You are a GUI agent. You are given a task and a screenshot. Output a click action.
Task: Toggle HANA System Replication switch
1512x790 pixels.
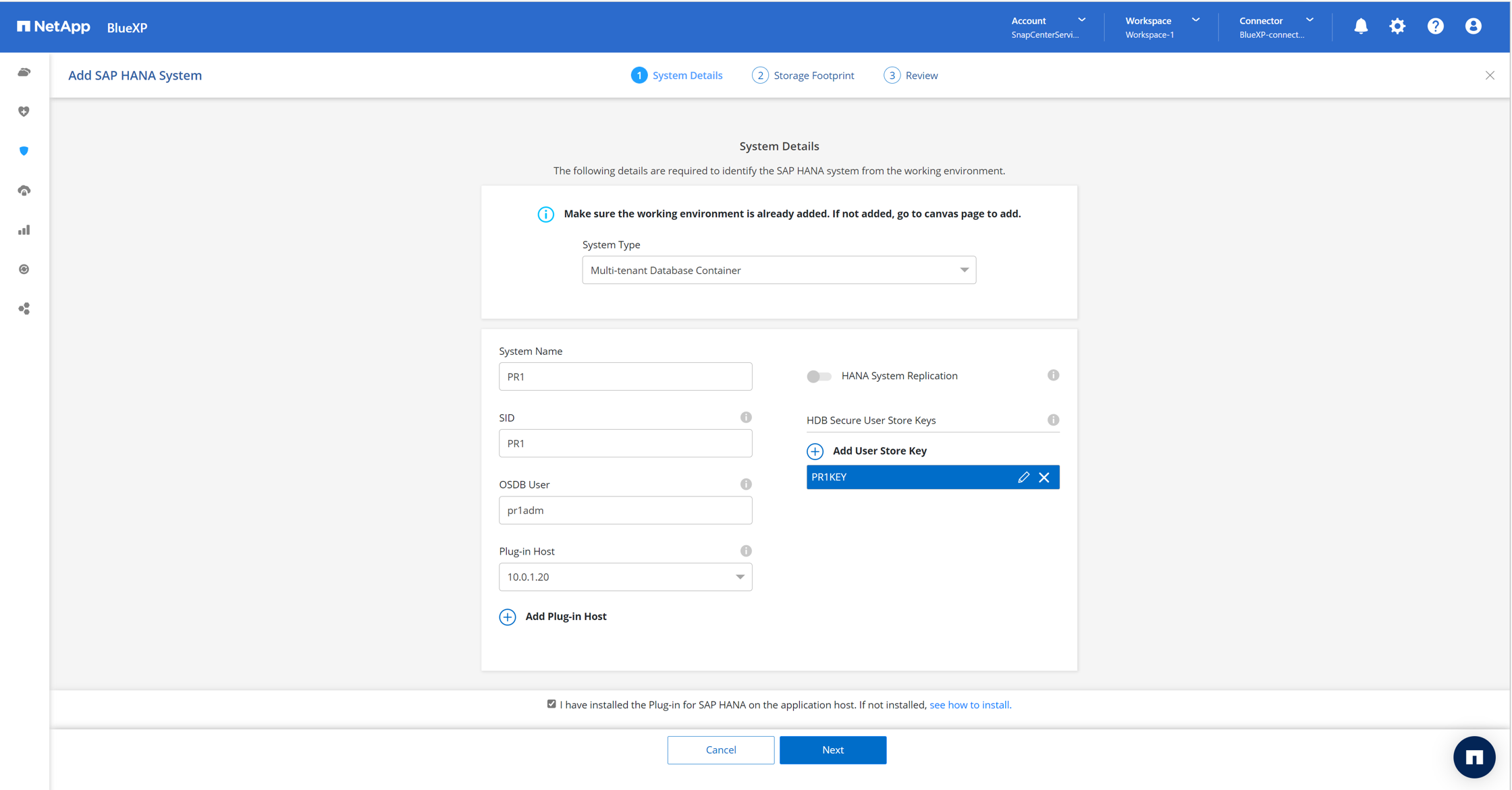point(819,376)
